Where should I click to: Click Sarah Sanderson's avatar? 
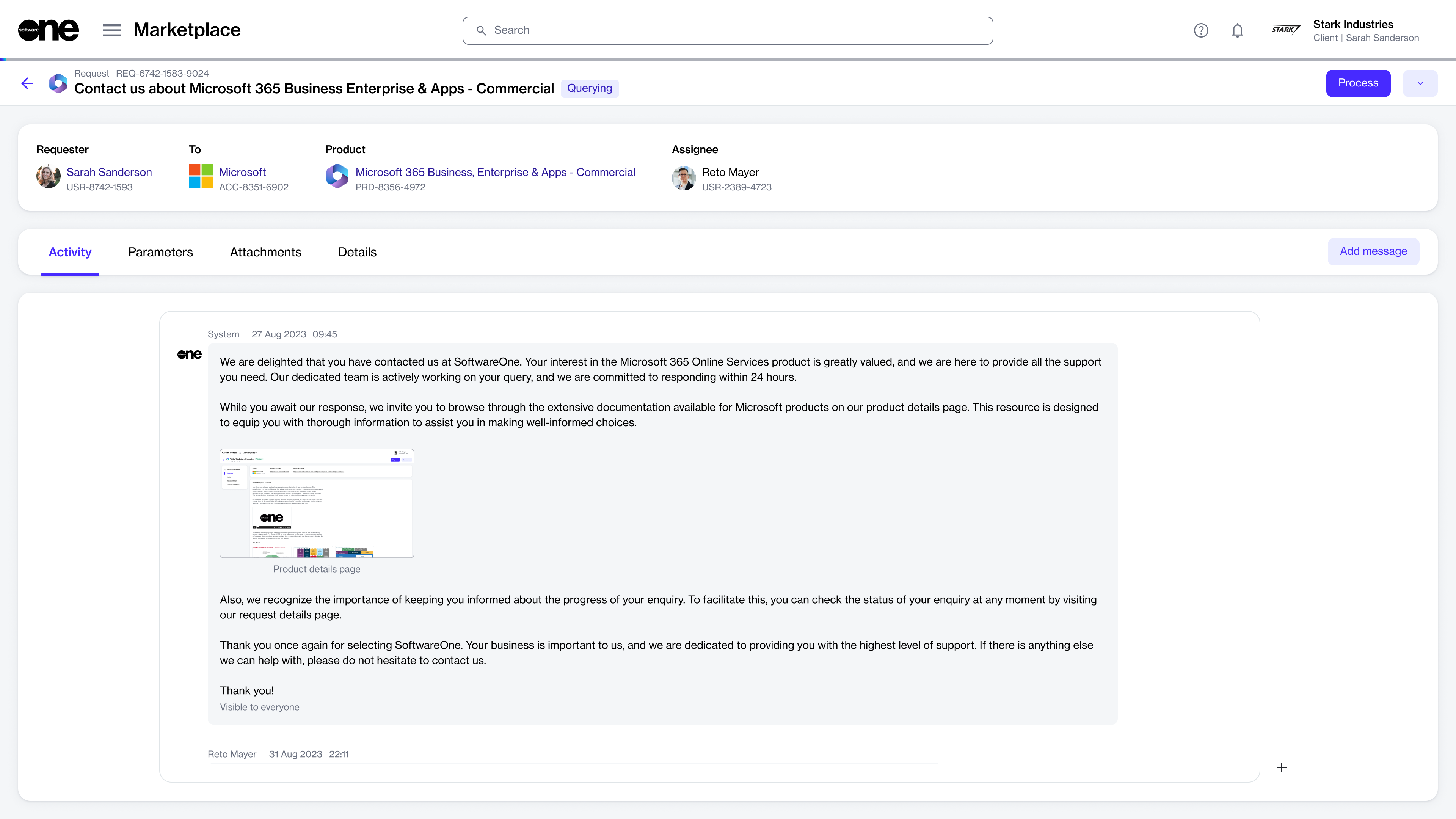click(x=49, y=176)
